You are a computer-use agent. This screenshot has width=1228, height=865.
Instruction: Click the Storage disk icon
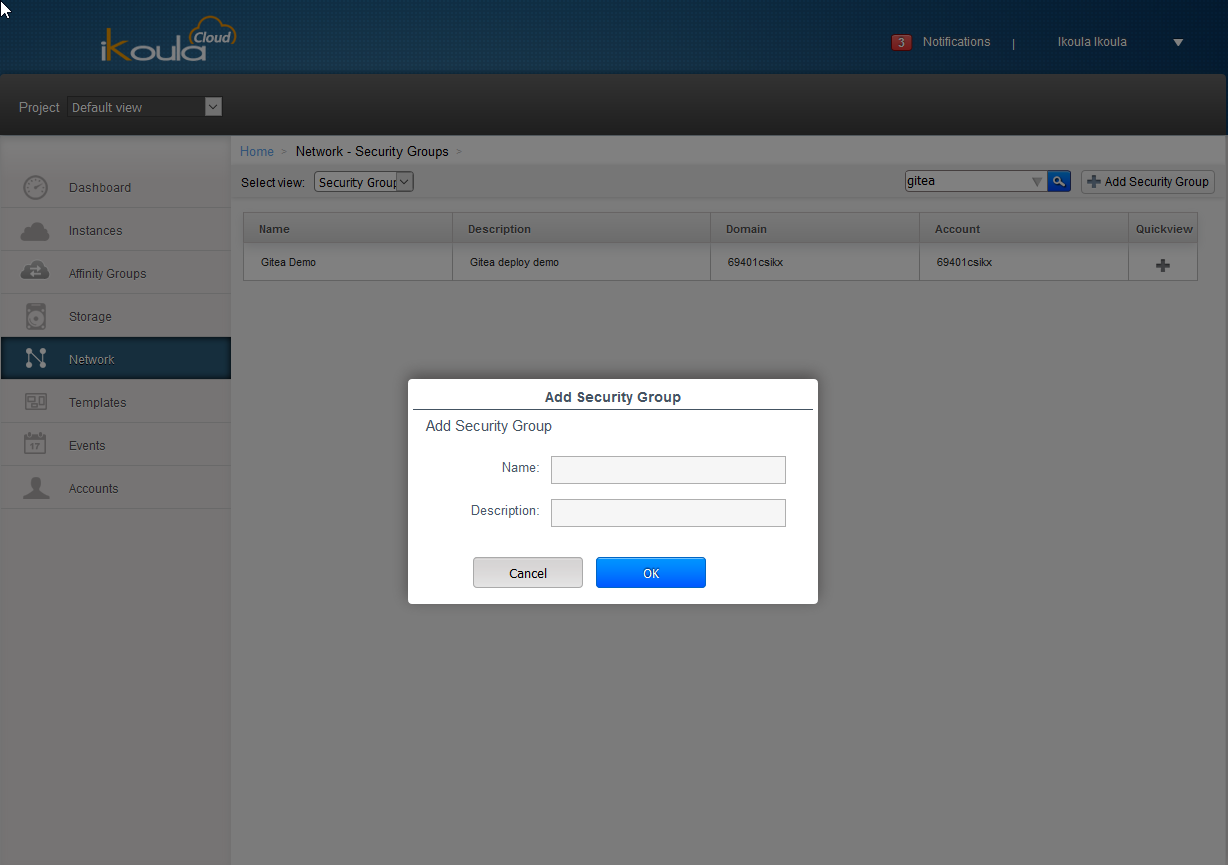(36, 316)
